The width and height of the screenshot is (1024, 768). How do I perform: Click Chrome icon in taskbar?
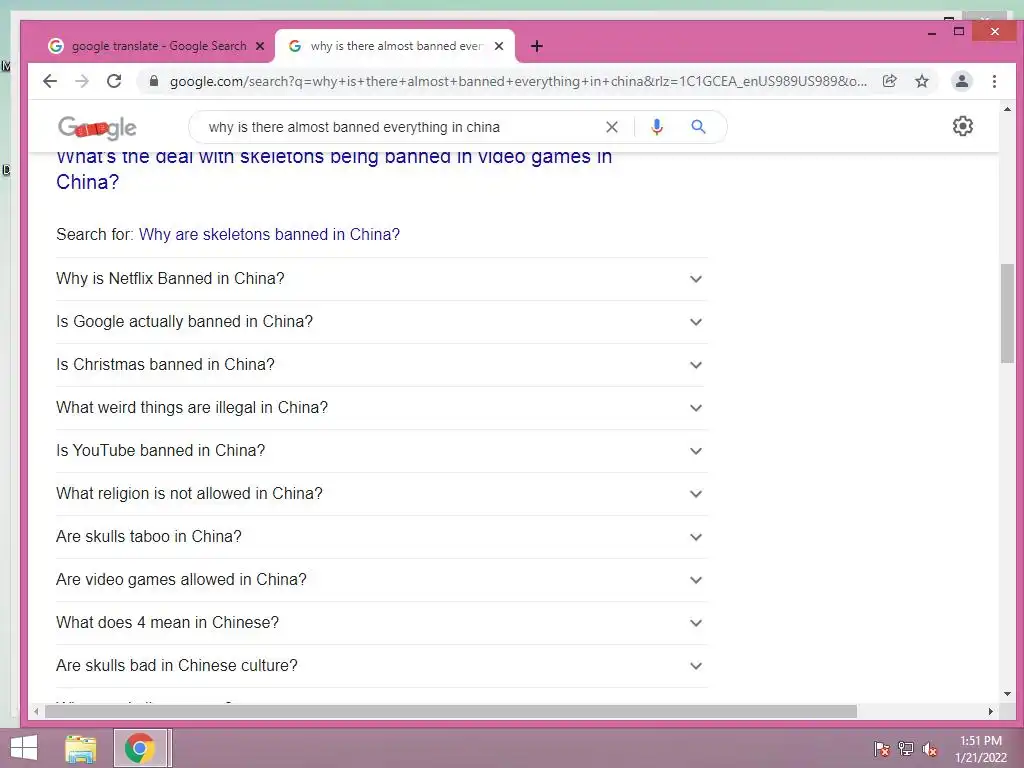(x=140, y=748)
